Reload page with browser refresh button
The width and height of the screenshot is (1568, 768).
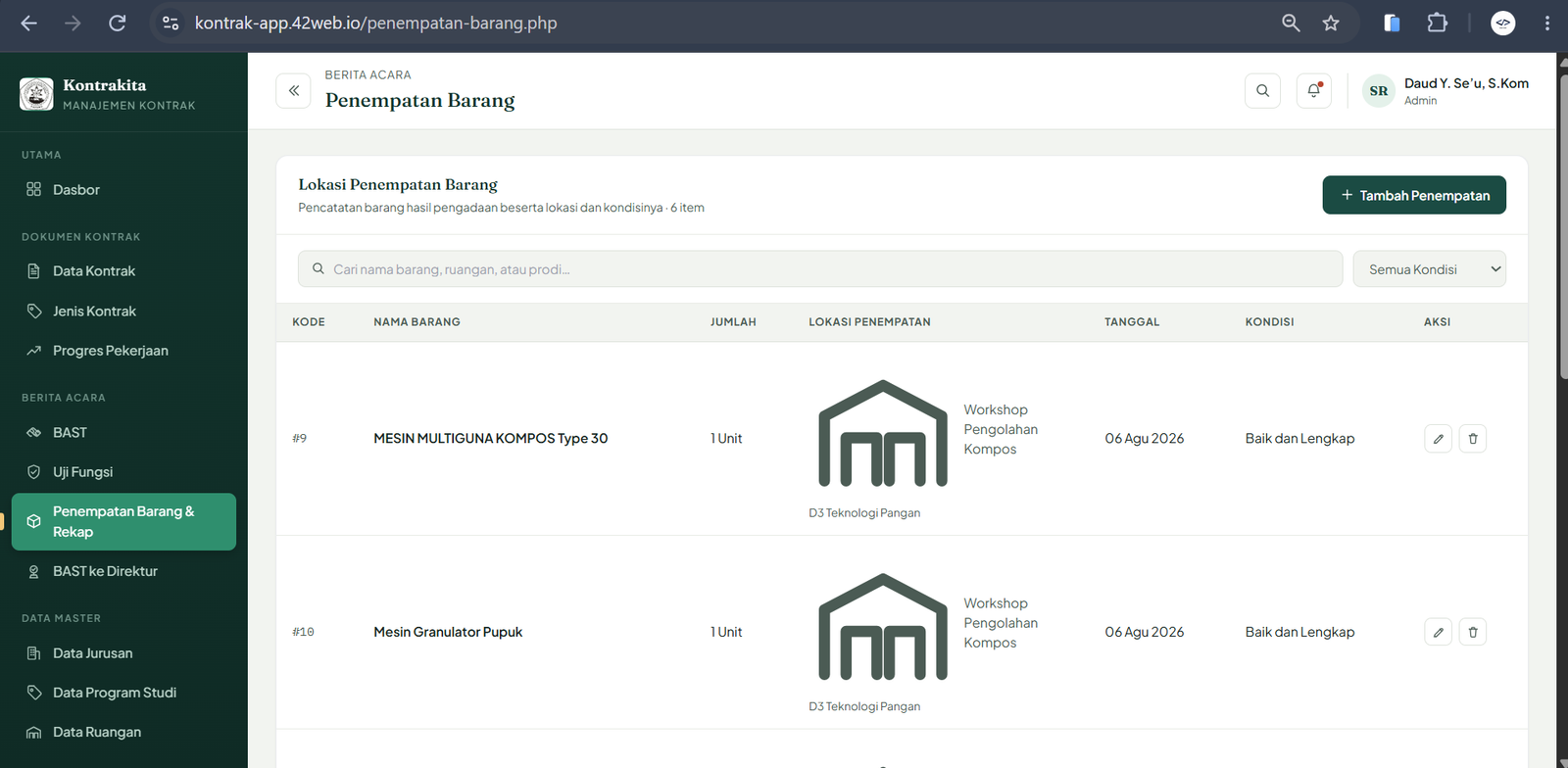(117, 23)
